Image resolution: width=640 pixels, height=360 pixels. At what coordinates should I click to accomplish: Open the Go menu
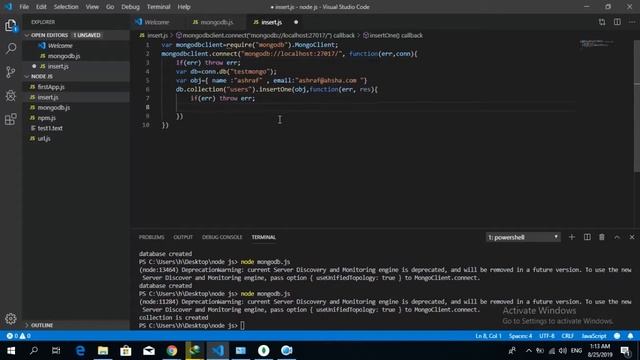pyautogui.click(x=110, y=7)
